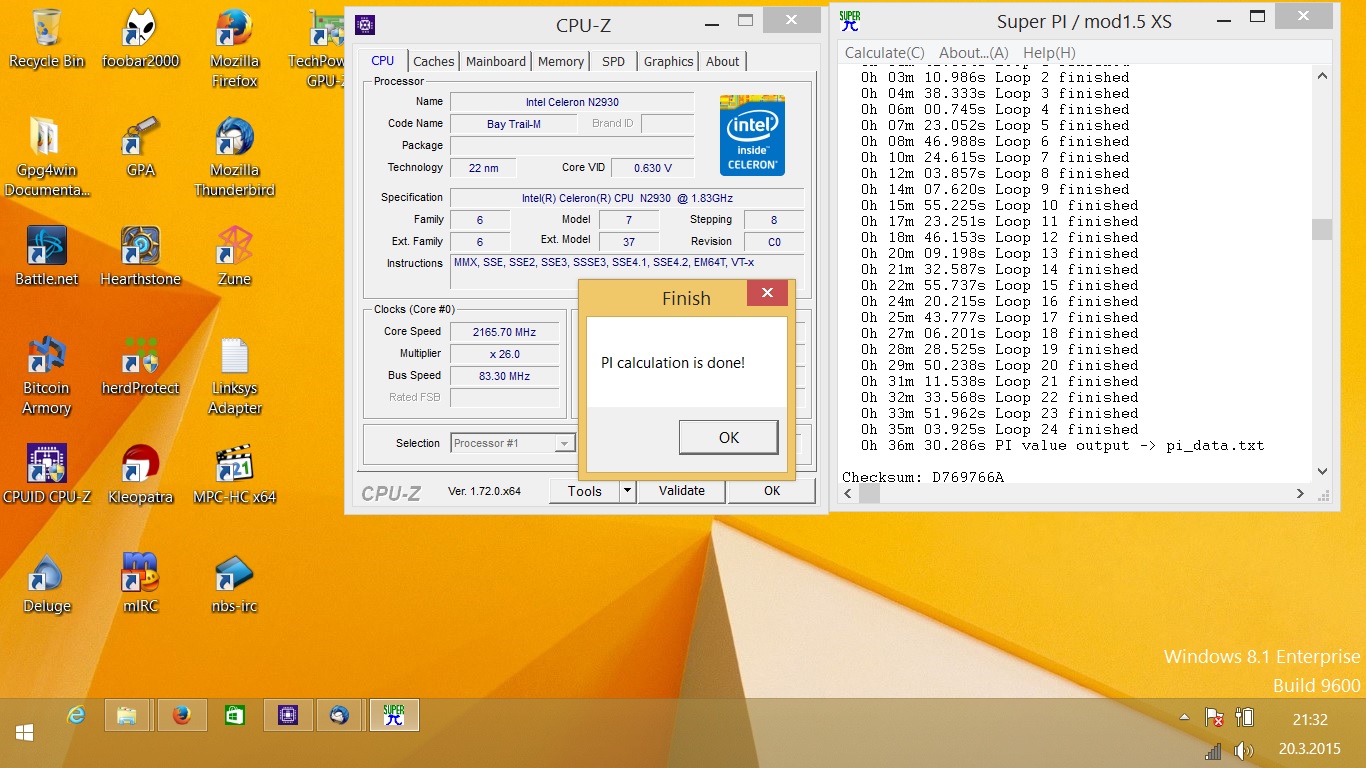Launch the CPUID CPU-Z desktop shortcut
This screenshot has width=1366, height=768.
pyautogui.click(x=46, y=474)
